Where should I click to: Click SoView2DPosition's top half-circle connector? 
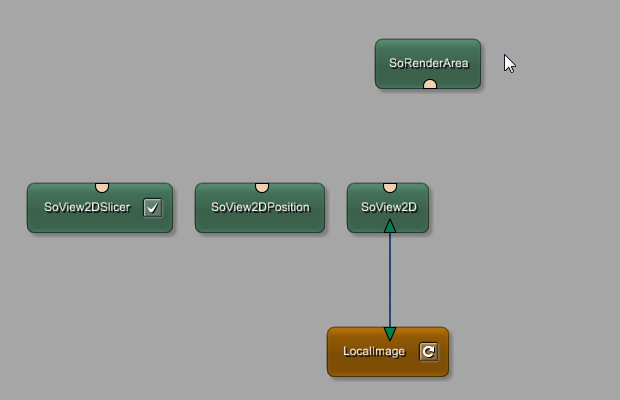pyautogui.click(x=262, y=187)
